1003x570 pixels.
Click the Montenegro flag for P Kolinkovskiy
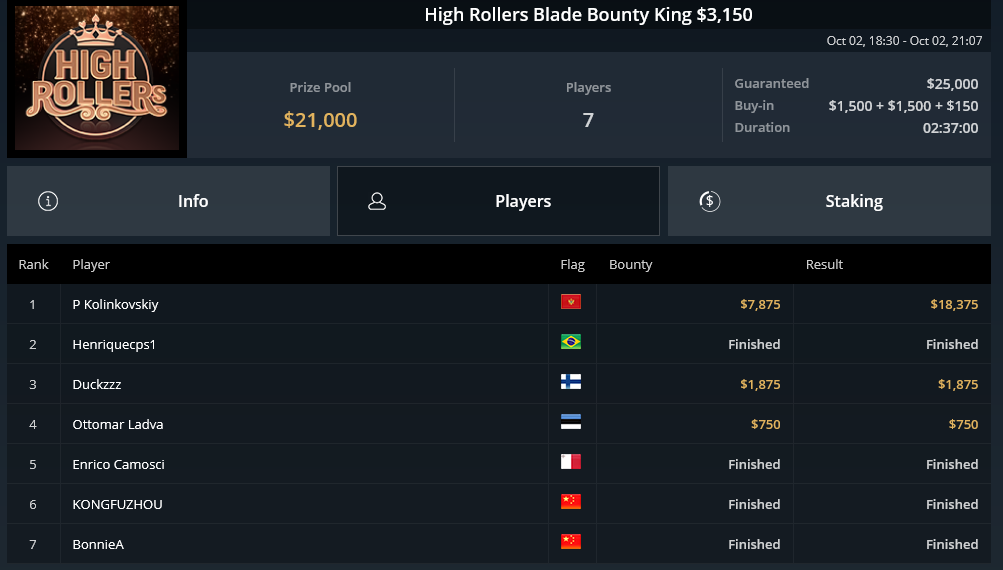571,301
